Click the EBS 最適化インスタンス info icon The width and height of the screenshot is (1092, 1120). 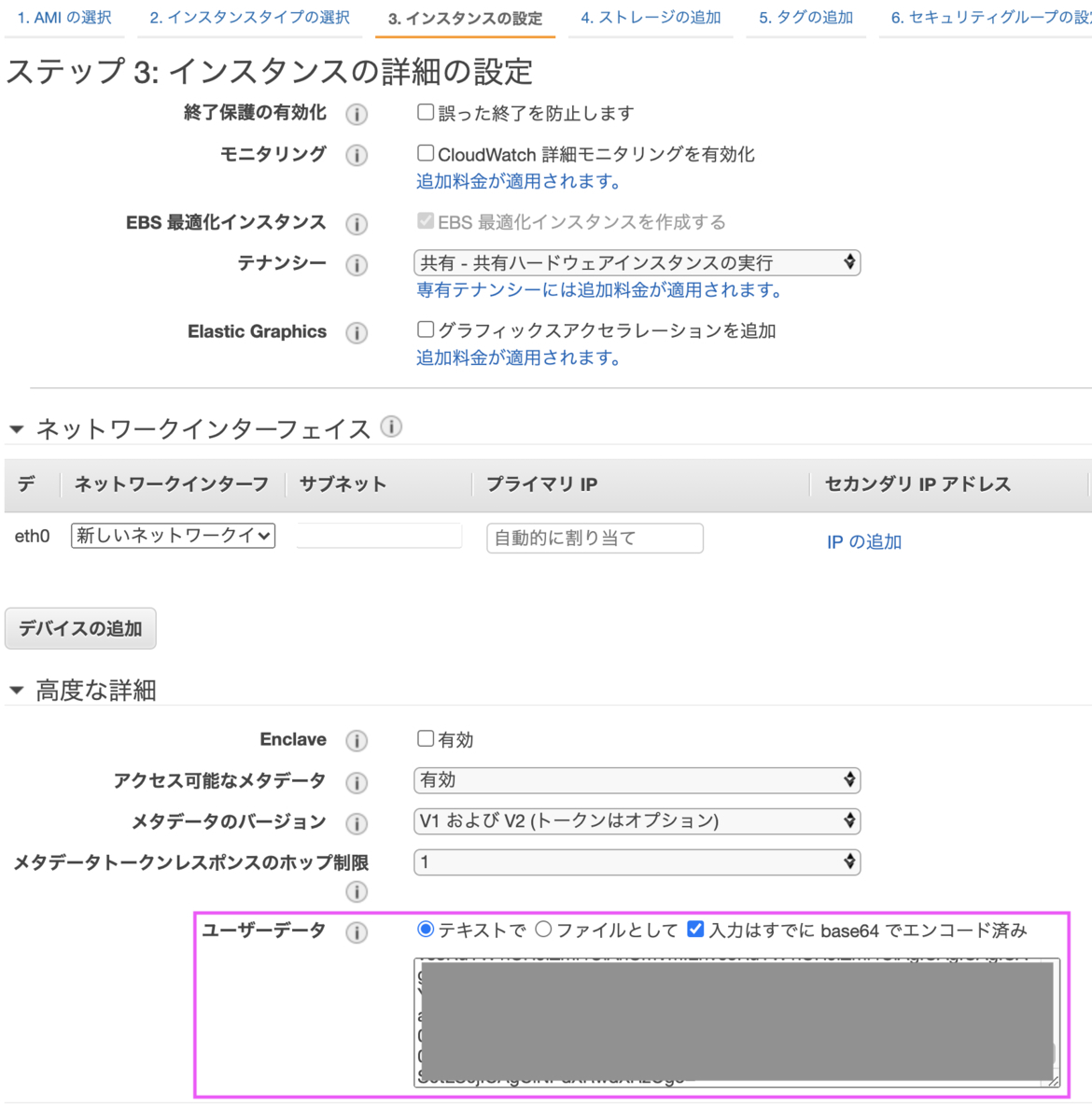click(x=356, y=222)
